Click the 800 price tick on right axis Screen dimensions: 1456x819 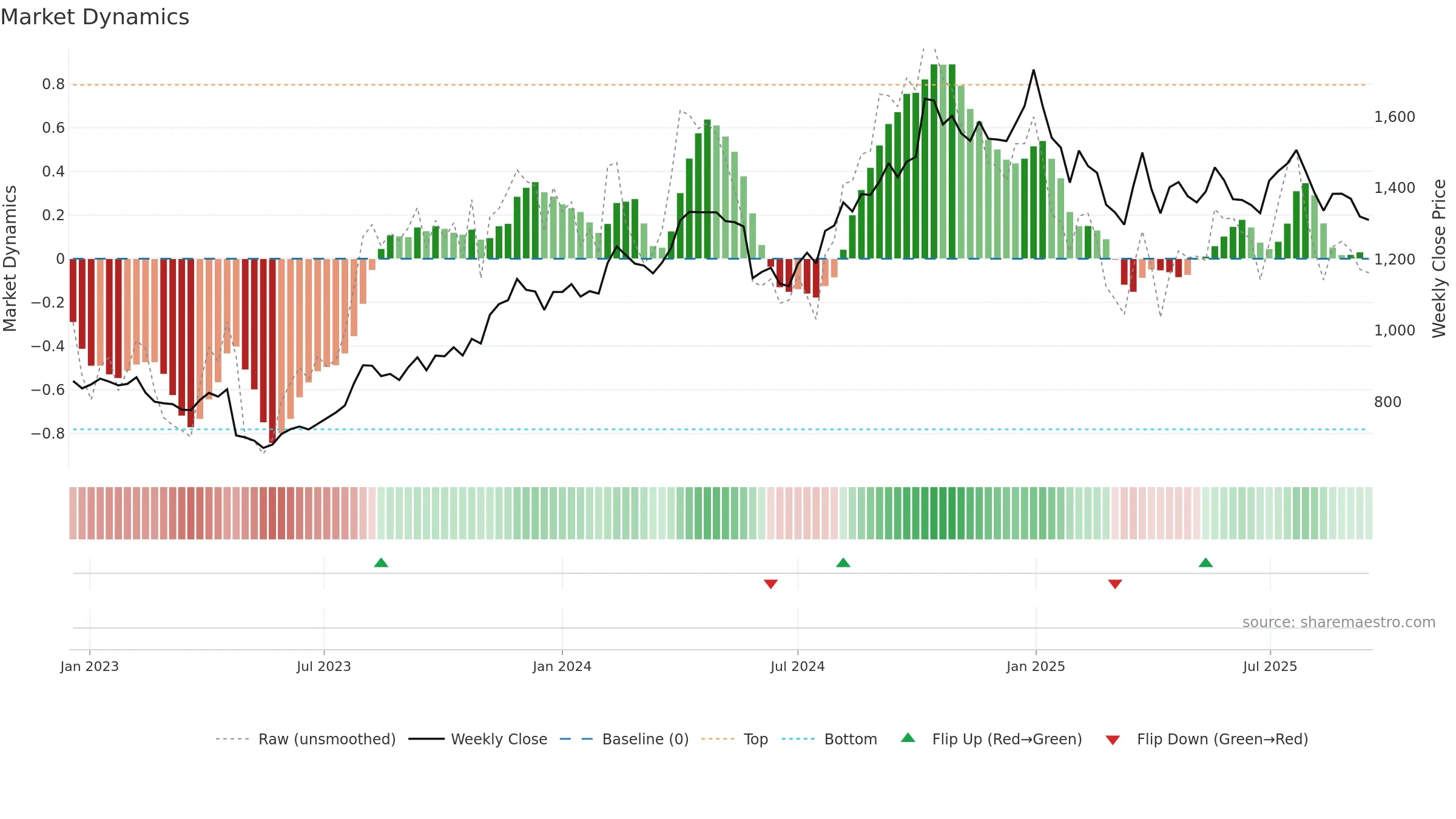1388,402
